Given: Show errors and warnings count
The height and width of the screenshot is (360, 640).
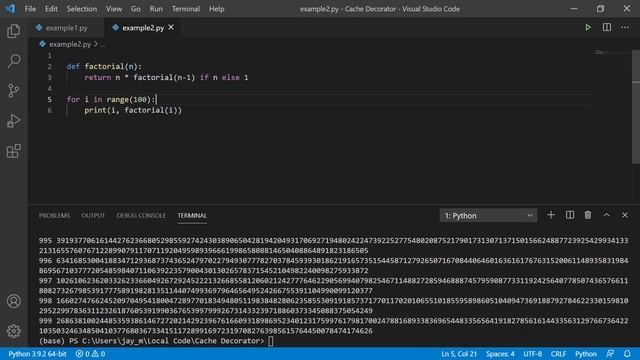Looking at the screenshot, I should pos(90,354).
